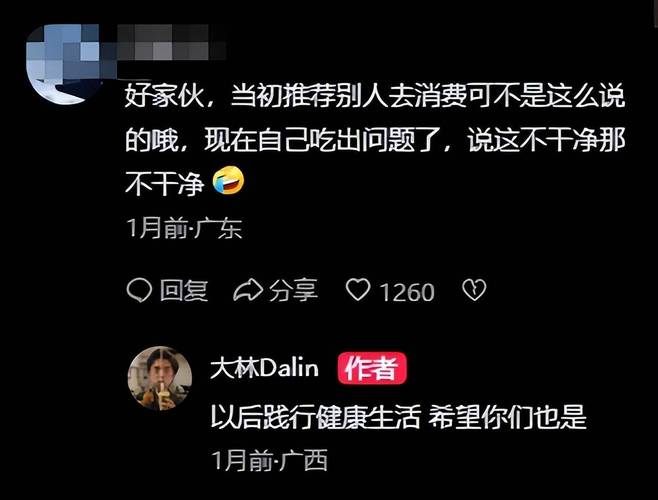Image resolution: width=658 pixels, height=500 pixels.
Task: Click 希望你们也是 in the author's reply
Action: [x=507, y=417]
